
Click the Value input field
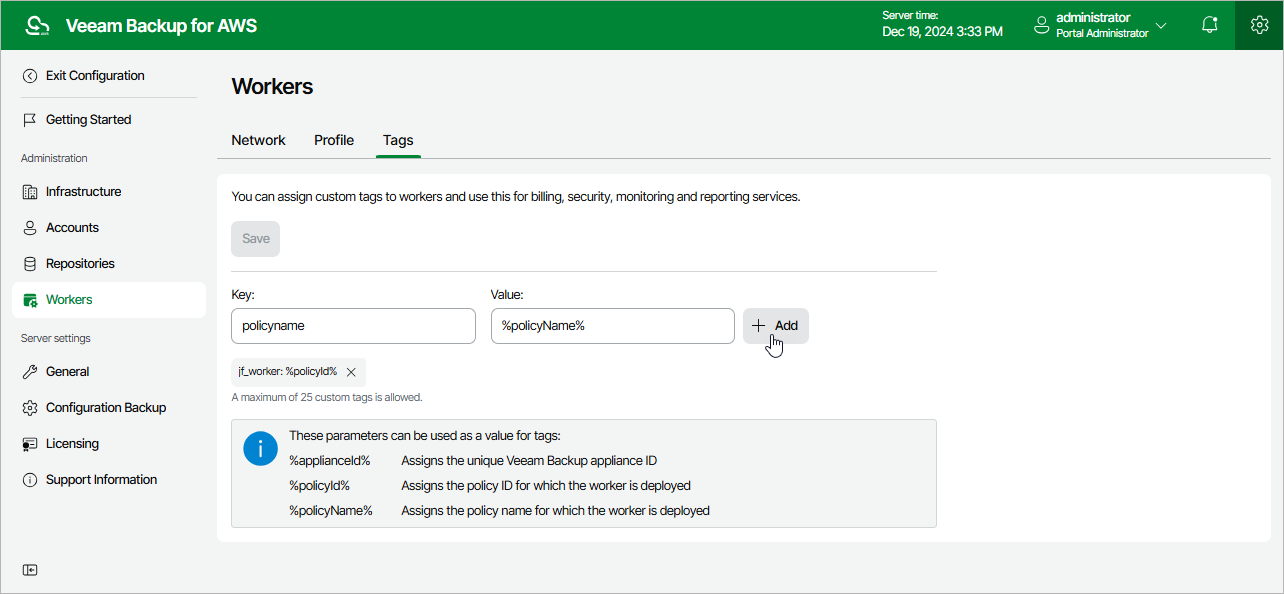613,326
